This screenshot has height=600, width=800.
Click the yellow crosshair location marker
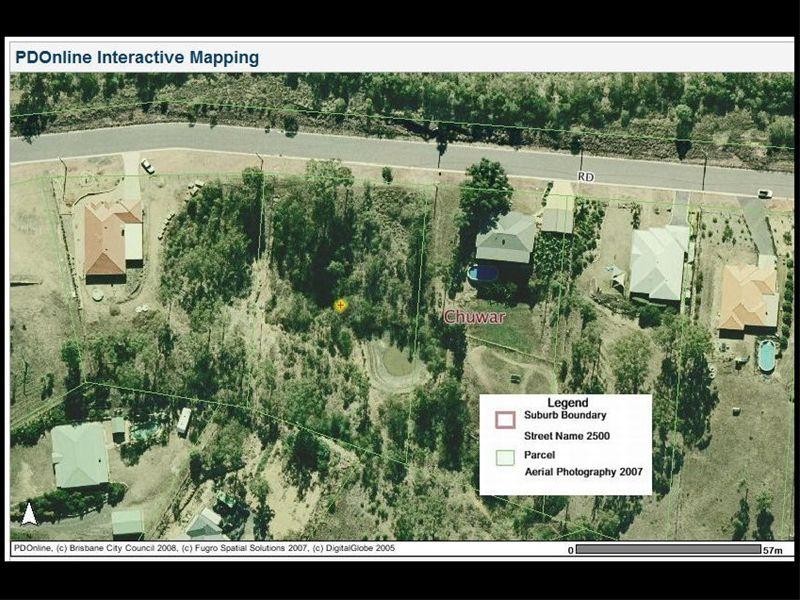pos(340,306)
